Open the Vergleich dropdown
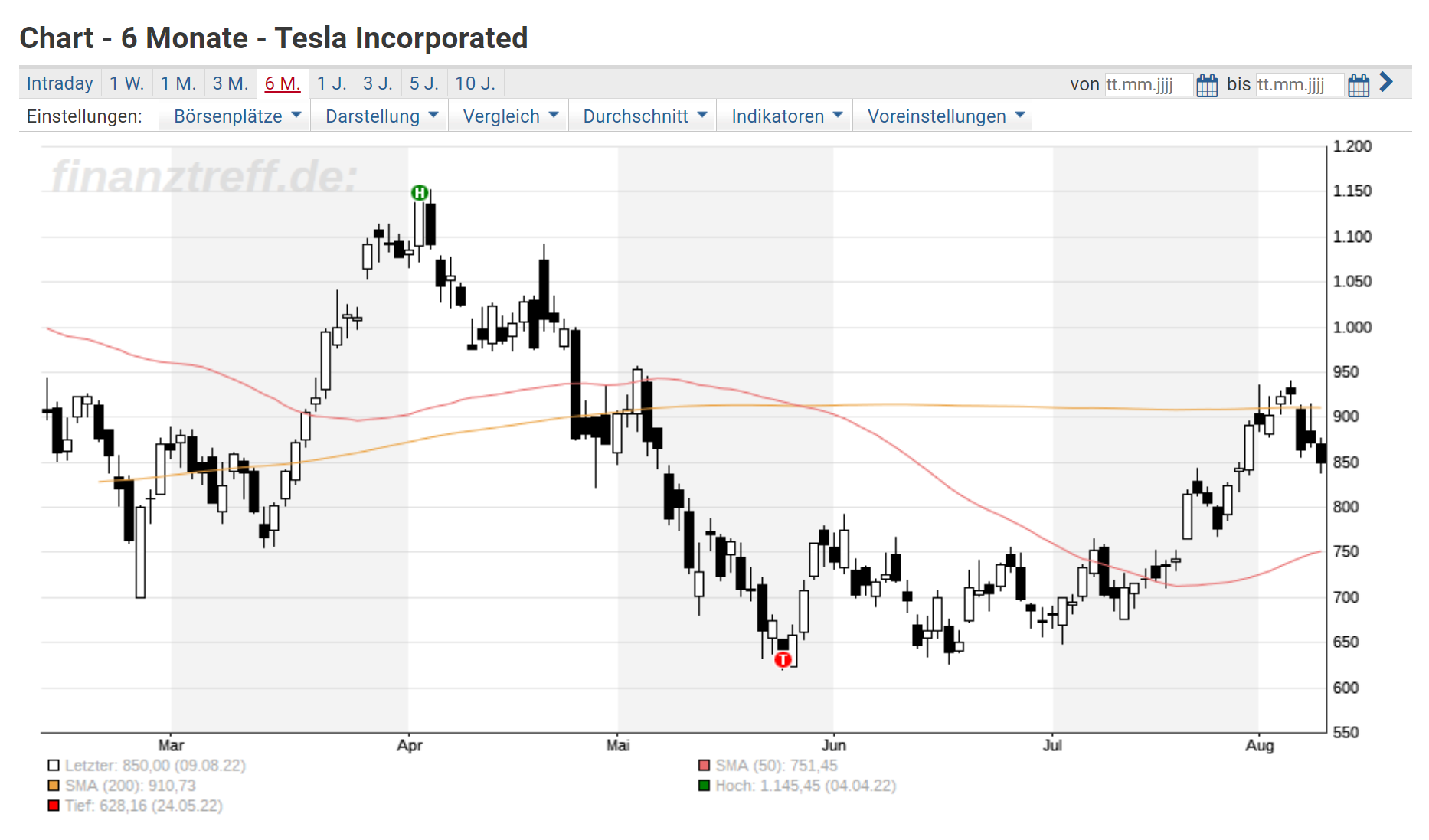This screenshot has height=840, width=1429. click(510, 116)
